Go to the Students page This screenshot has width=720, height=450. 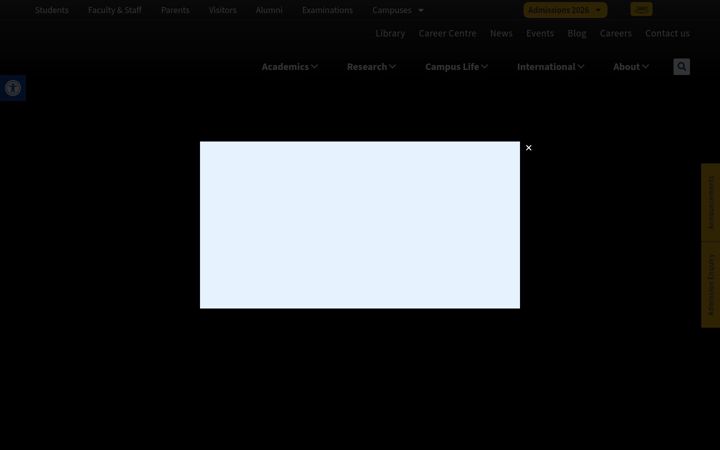[51, 10]
